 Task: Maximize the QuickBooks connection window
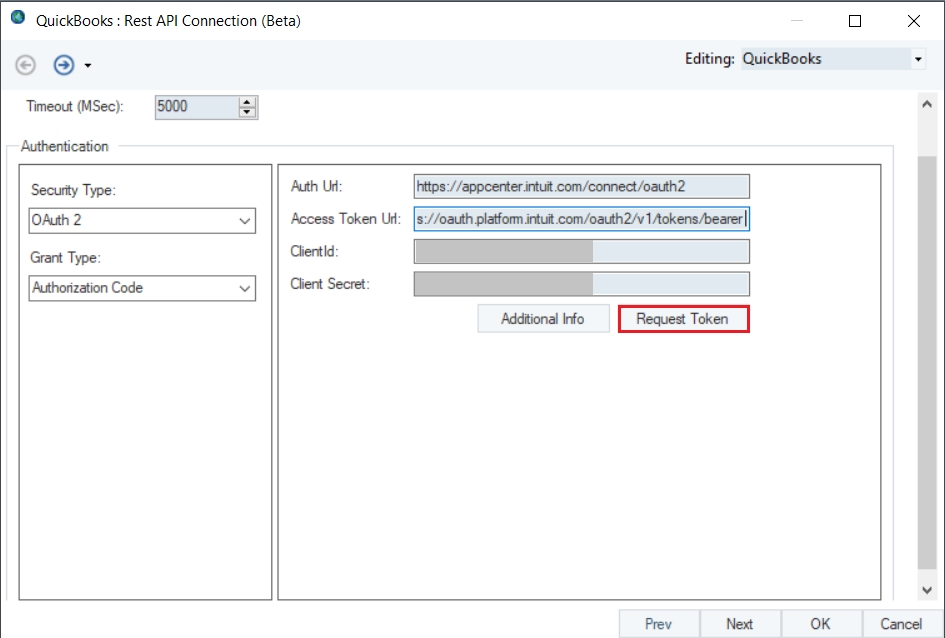(x=855, y=21)
